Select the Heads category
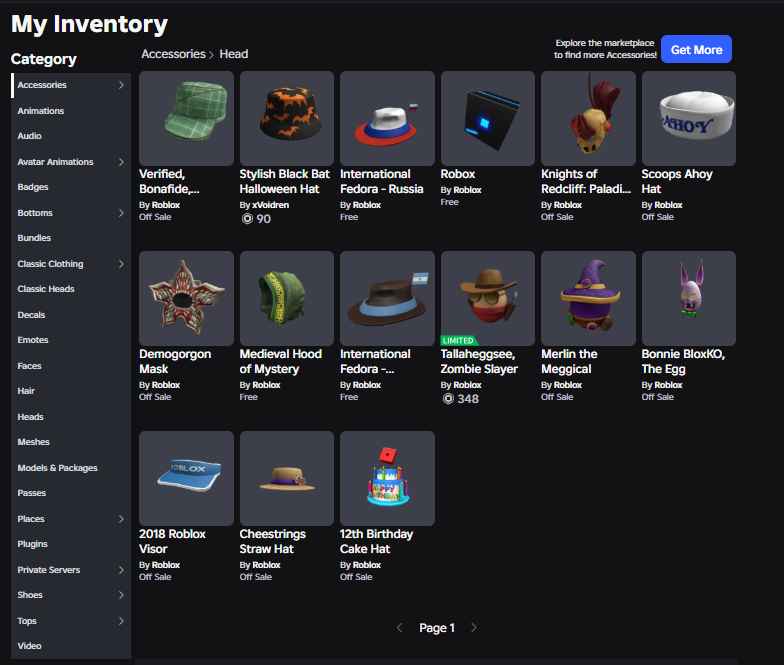 [71, 417]
